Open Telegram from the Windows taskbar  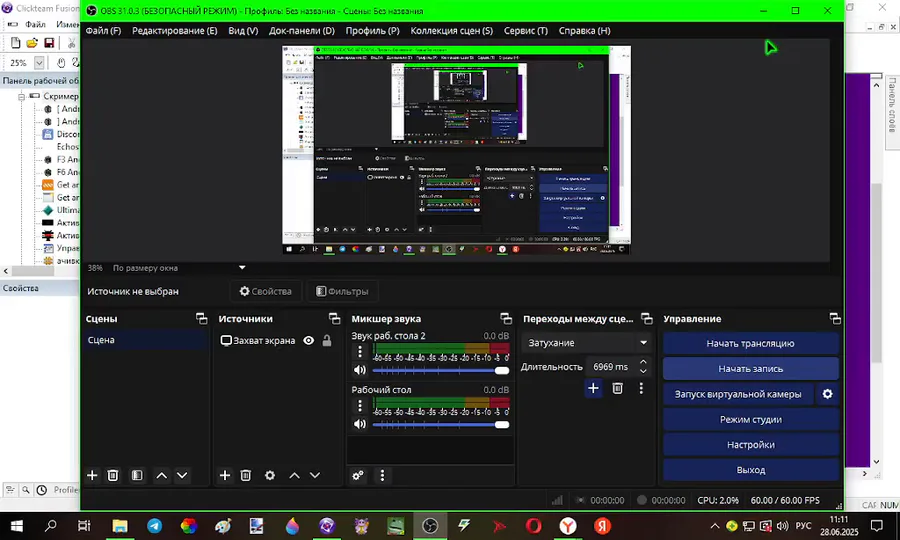[x=154, y=526]
